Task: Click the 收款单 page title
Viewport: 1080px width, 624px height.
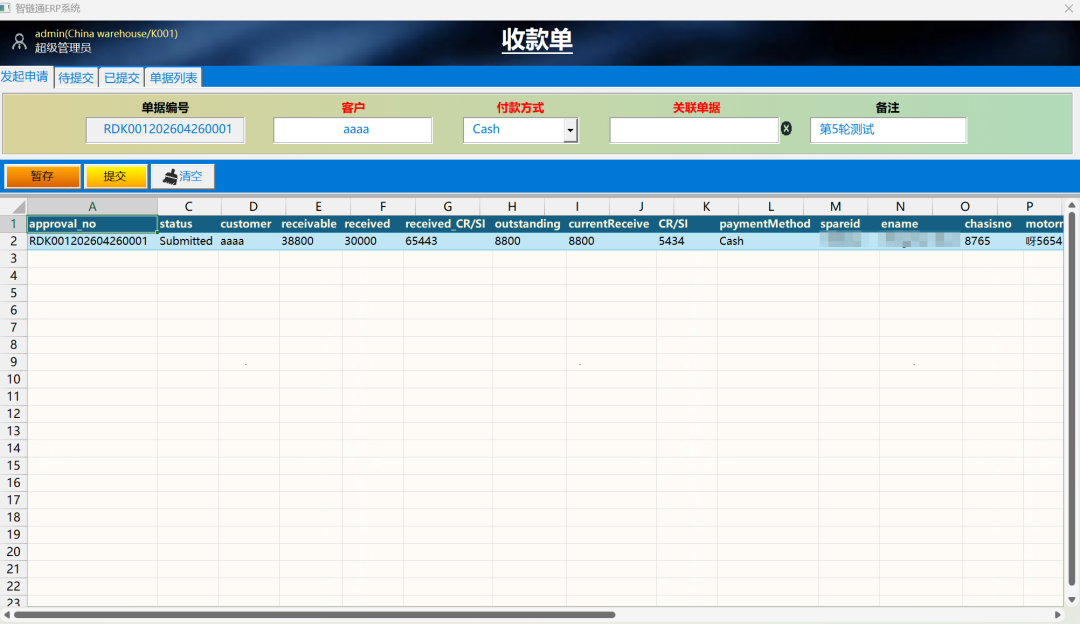Action: click(x=537, y=39)
